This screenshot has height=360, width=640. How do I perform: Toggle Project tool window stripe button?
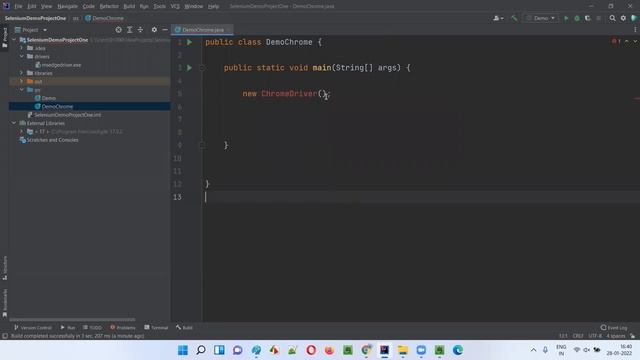[x=4, y=38]
